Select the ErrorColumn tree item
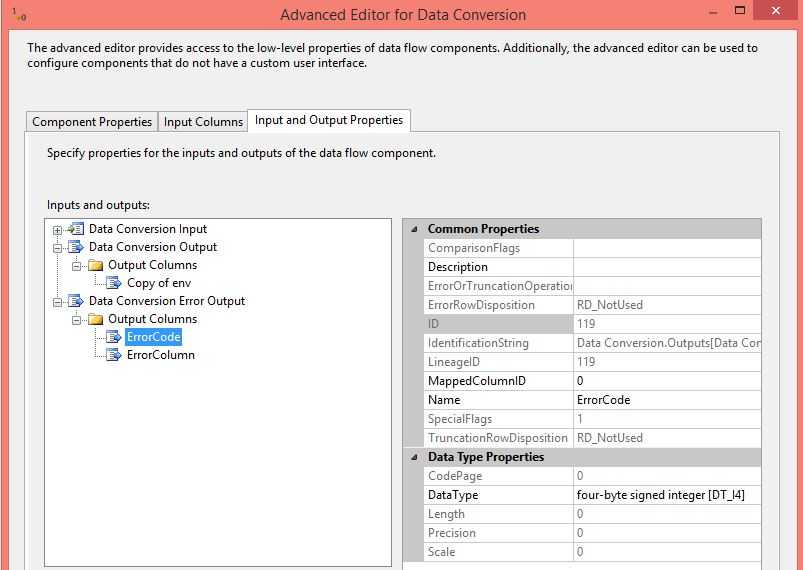Viewport: 803px width, 570px height. tap(160, 355)
